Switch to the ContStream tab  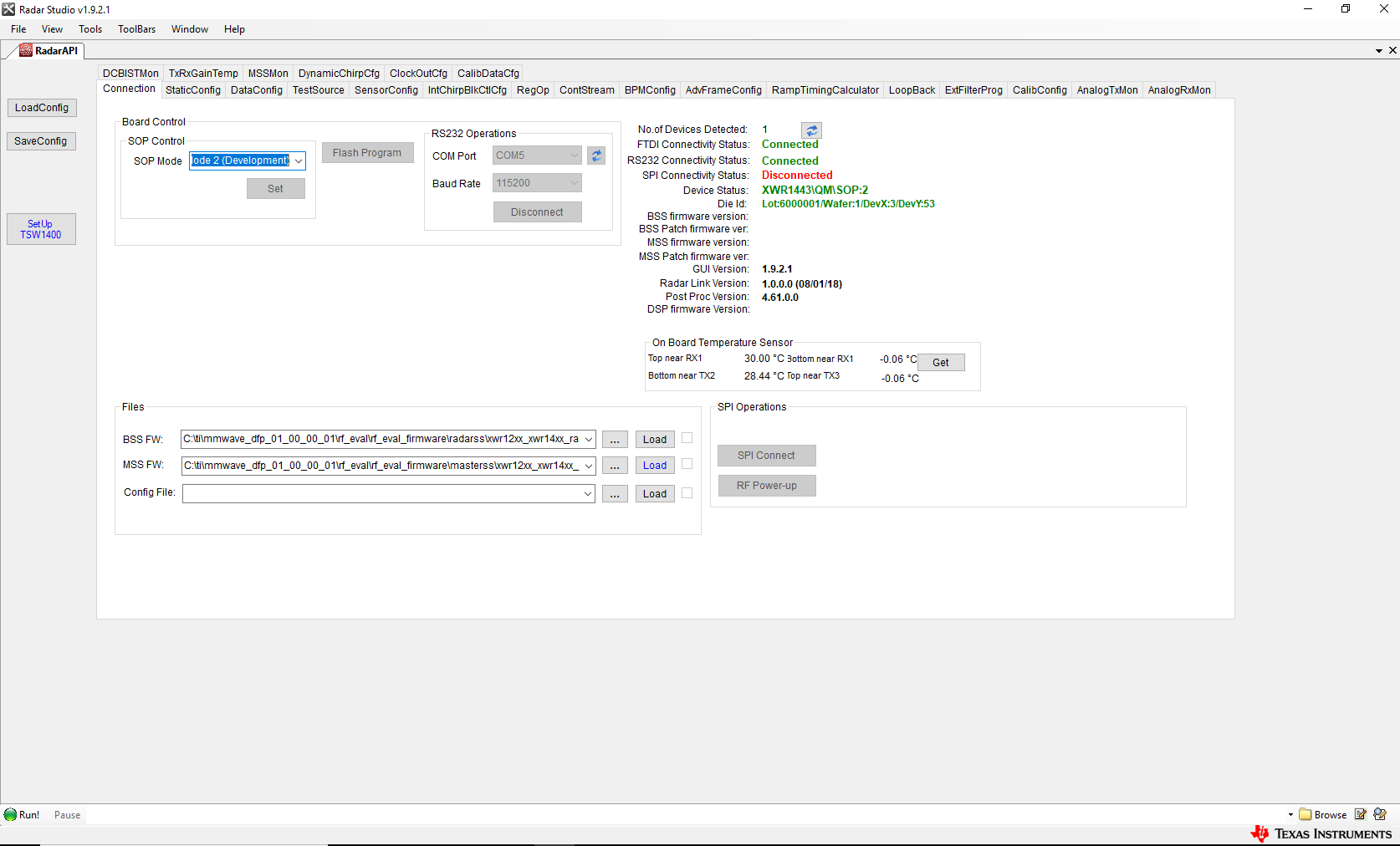[587, 90]
